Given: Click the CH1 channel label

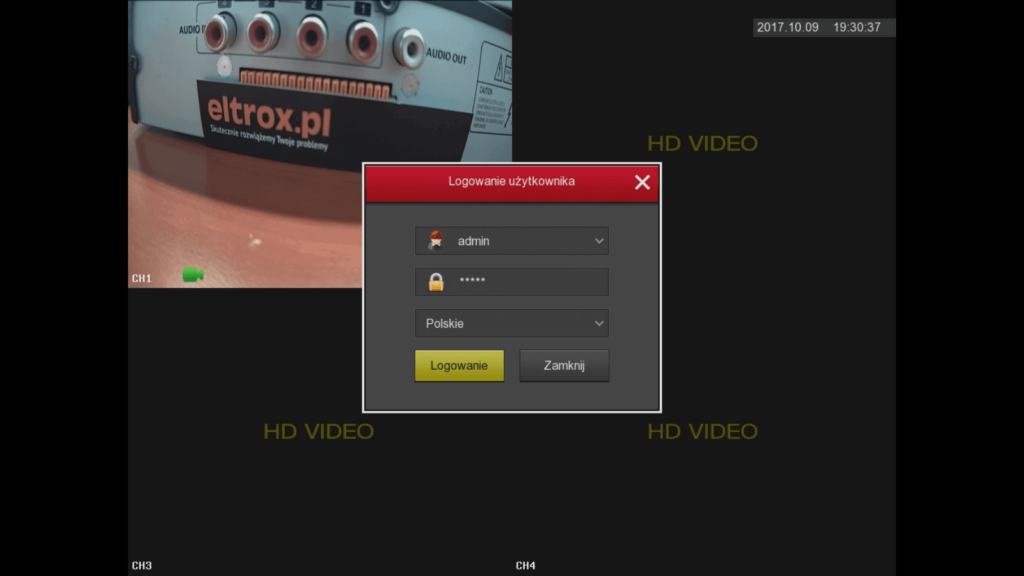Looking at the screenshot, I should click(142, 279).
